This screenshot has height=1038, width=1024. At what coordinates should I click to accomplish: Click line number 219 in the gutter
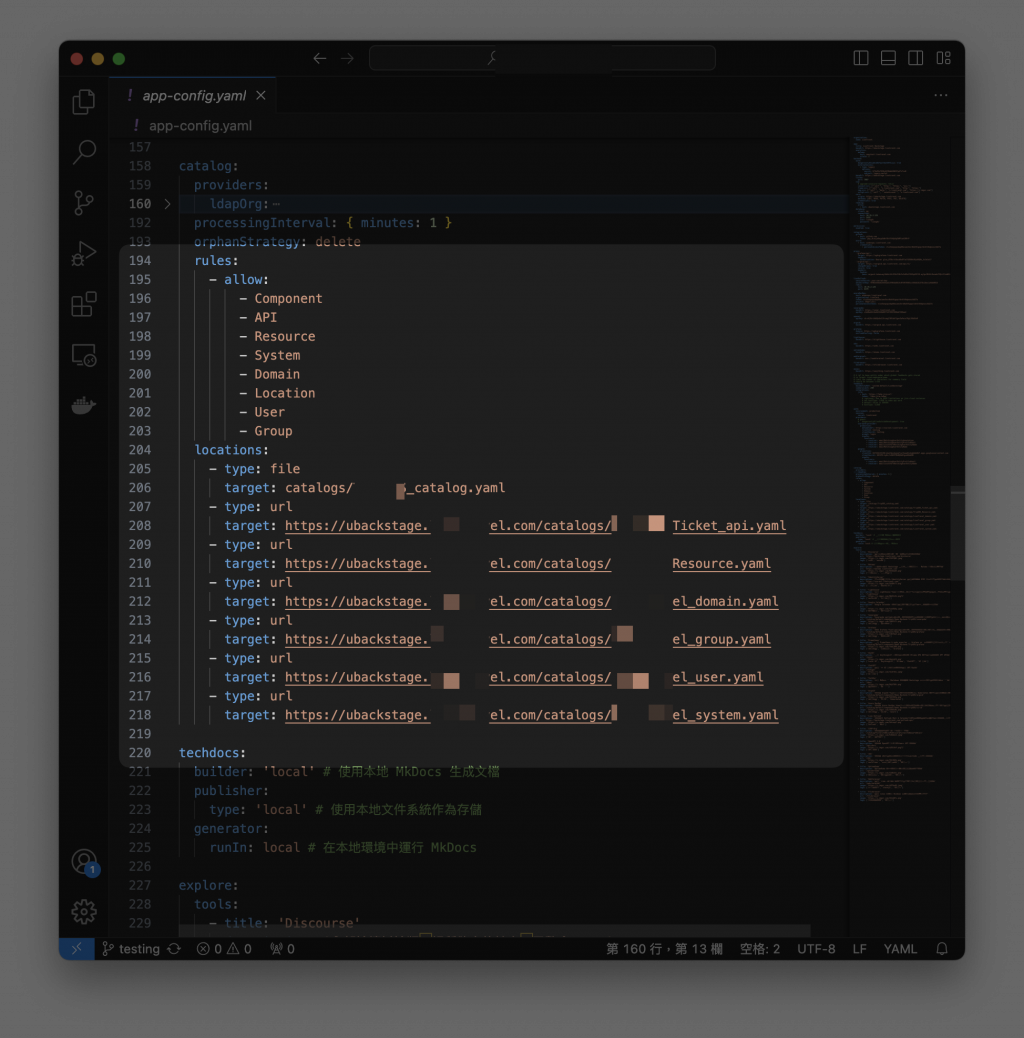(140, 733)
